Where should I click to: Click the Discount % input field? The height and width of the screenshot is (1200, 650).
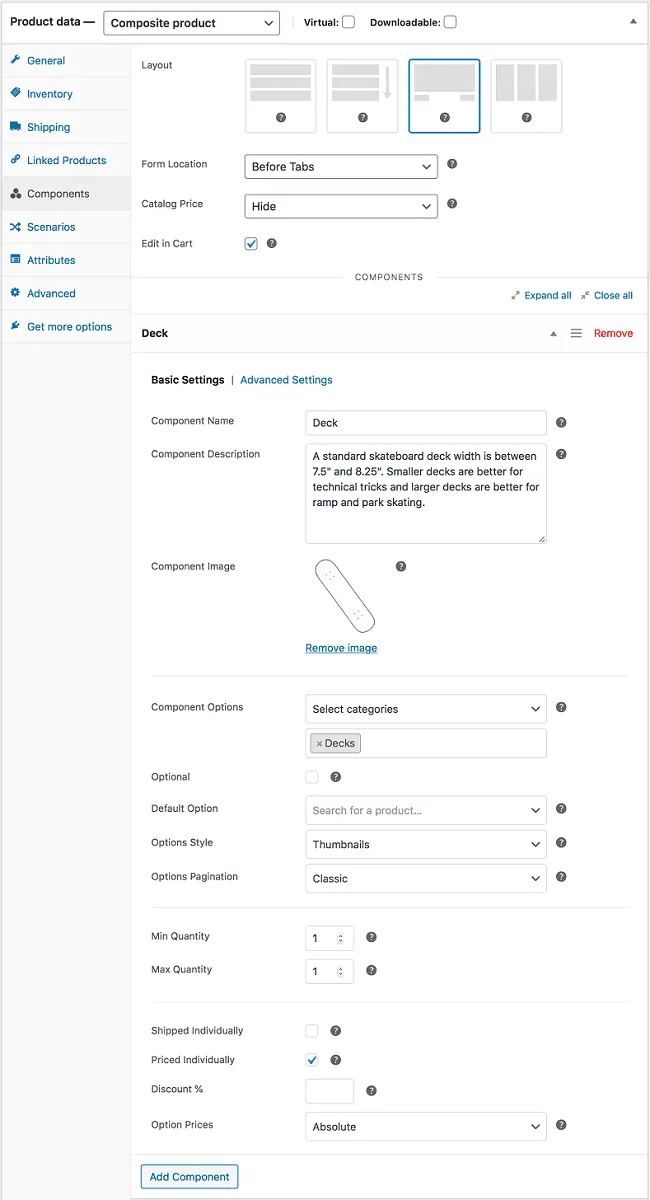pyautogui.click(x=329, y=1091)
